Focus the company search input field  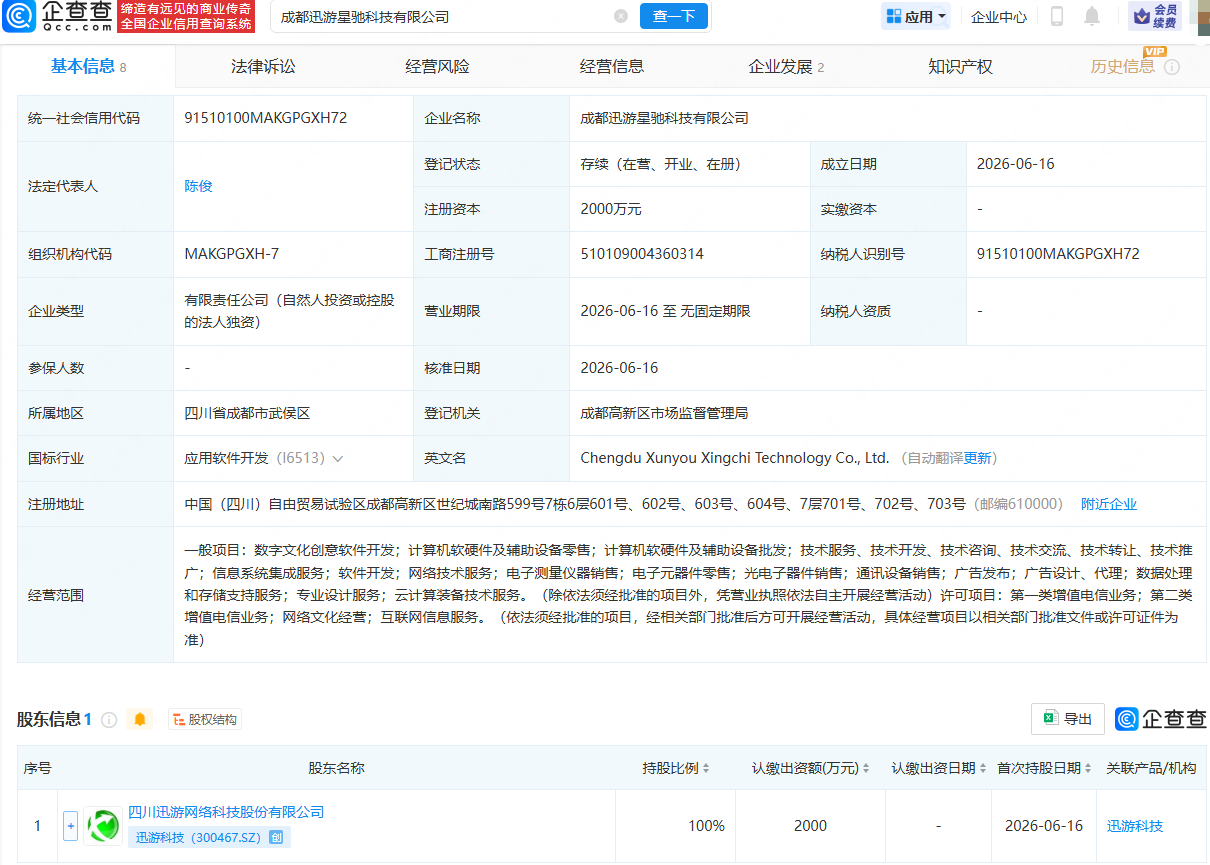(x=444, y=16)
